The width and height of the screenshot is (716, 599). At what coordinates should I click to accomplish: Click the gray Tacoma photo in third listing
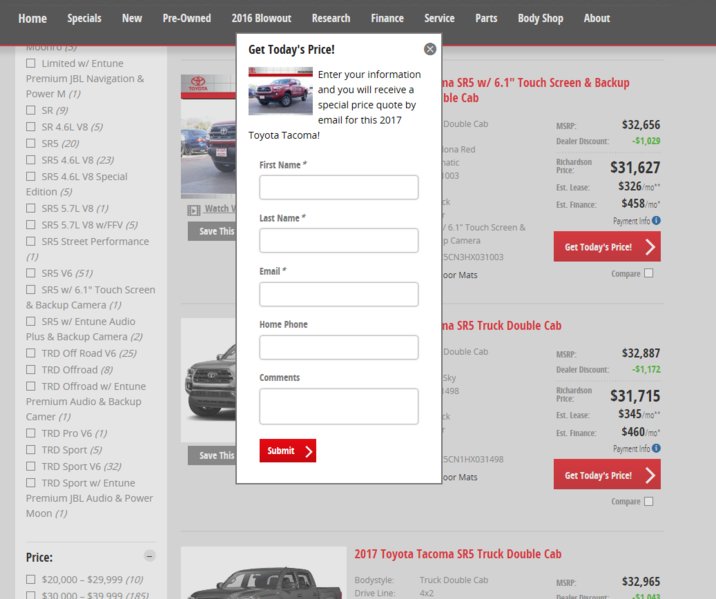264,573
